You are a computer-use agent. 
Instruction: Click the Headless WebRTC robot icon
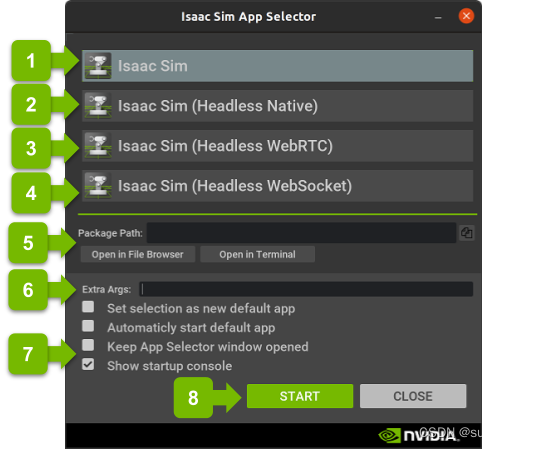pos(98,146)
